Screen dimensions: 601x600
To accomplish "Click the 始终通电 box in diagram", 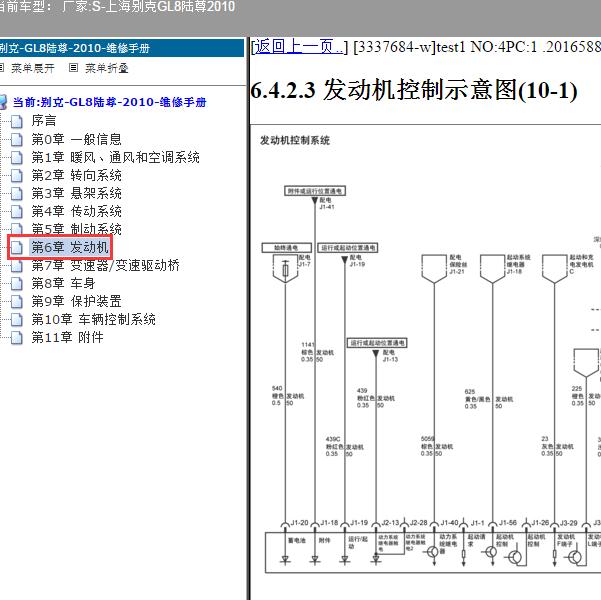I will click(x=286, y=248).
